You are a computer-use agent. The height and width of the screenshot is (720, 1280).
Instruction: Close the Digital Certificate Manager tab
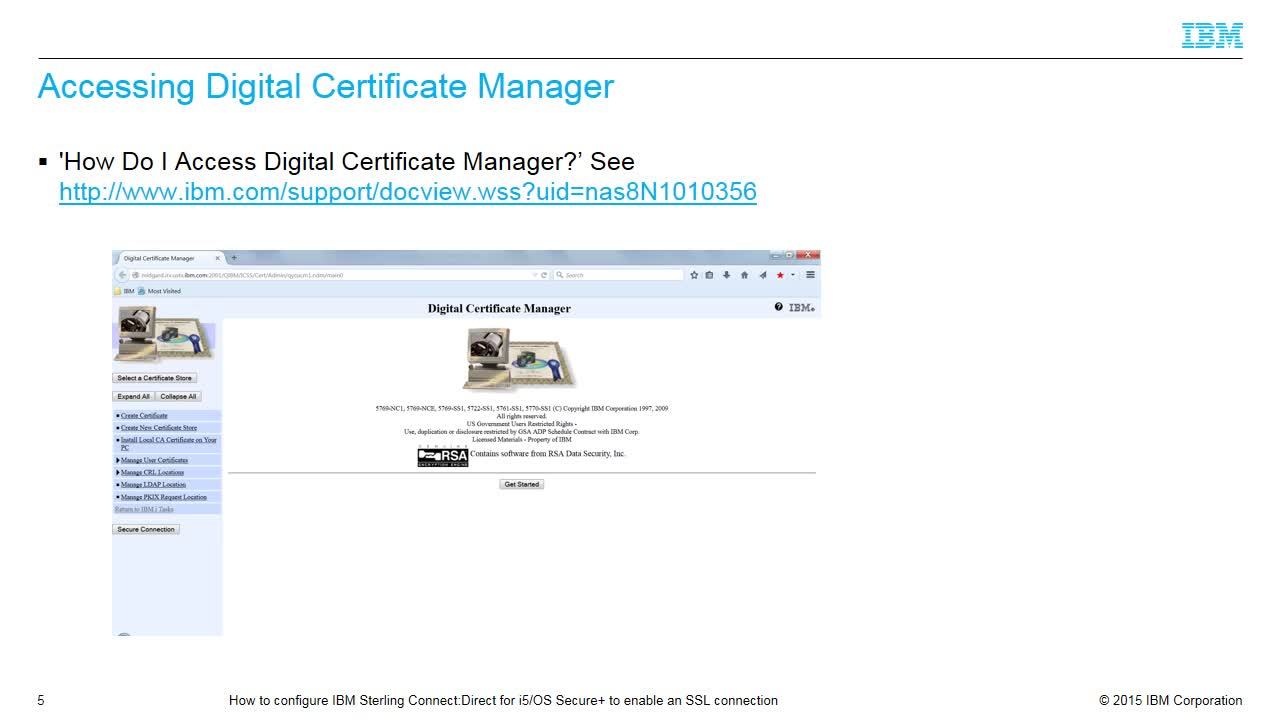pyautogui.click(x=218, y=258)
